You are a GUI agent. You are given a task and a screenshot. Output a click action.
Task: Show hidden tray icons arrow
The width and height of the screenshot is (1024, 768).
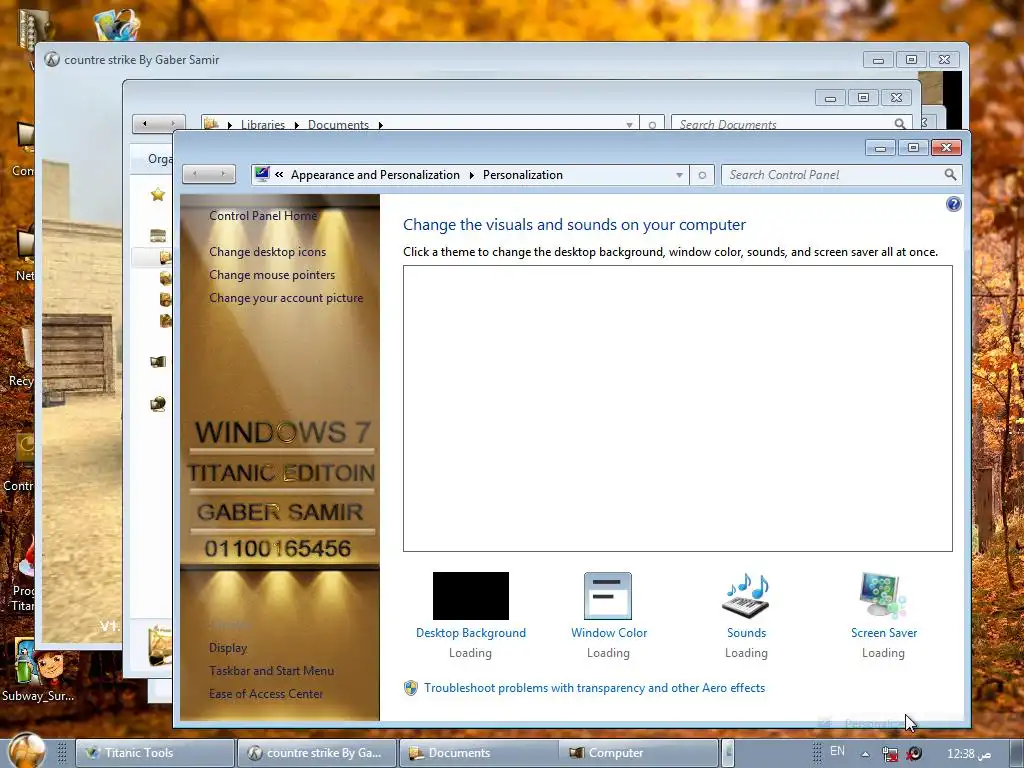865,754
